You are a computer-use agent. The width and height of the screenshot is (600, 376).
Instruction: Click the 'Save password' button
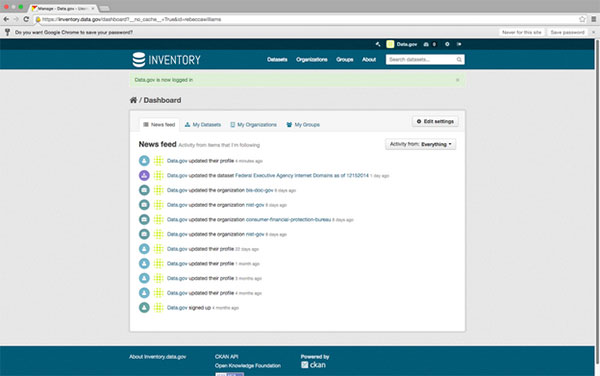pos(567,33)
